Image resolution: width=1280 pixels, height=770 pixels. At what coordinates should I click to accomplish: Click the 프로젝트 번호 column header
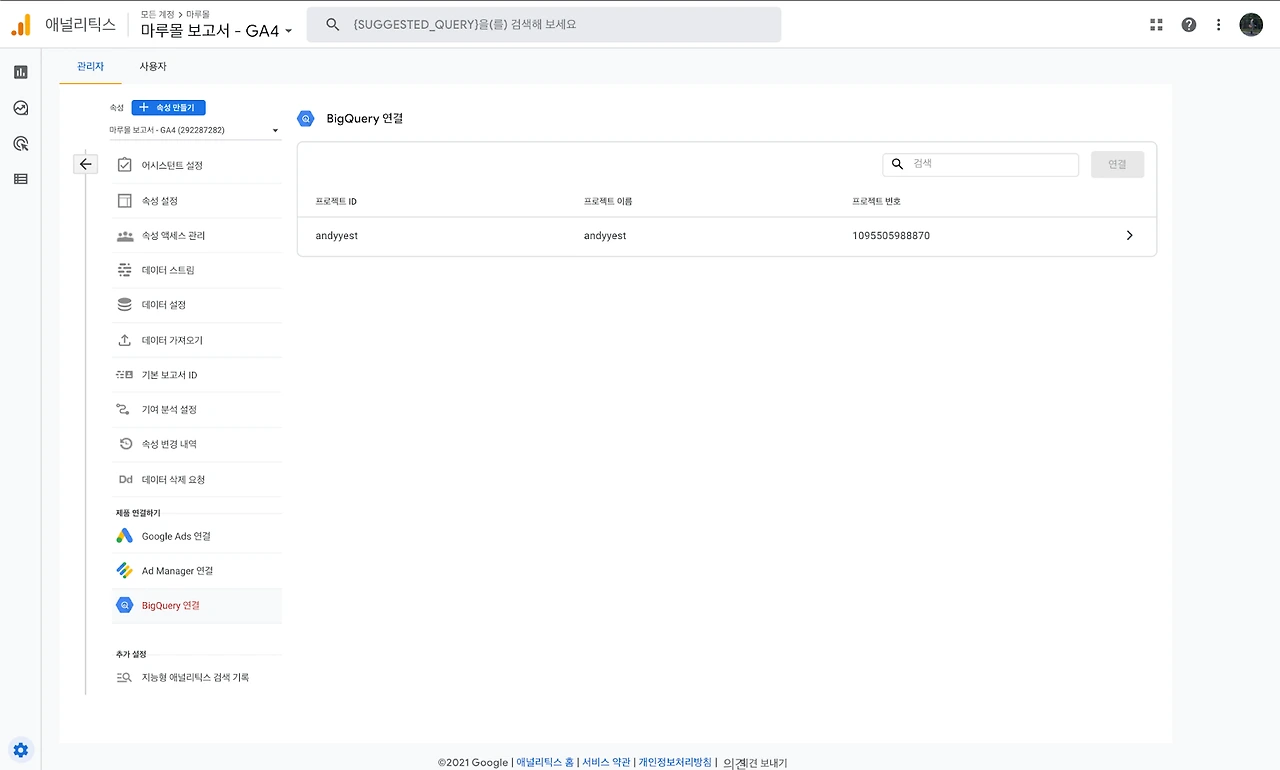[877, 201]
